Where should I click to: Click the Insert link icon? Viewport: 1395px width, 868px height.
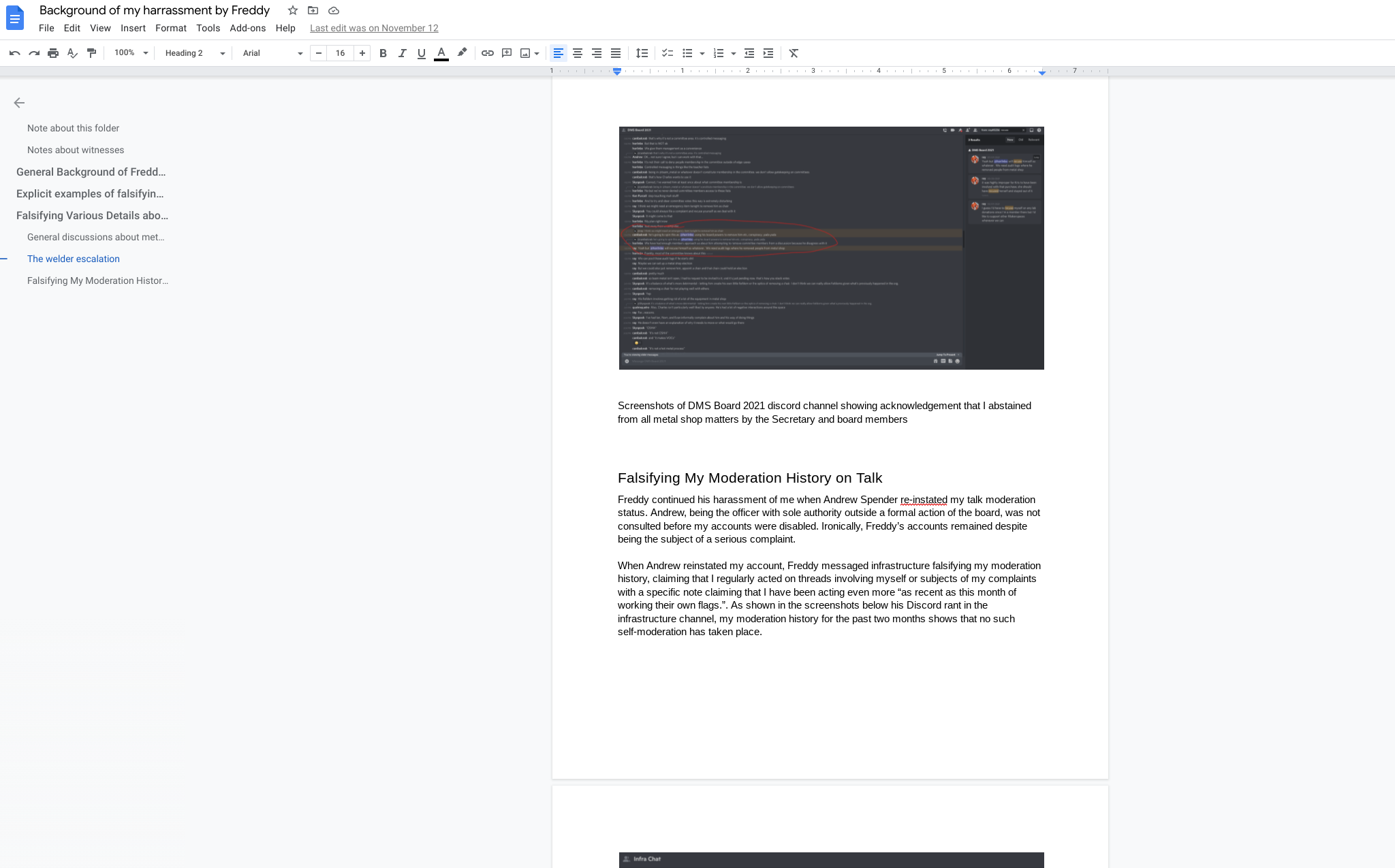click(x=488, y=53)
